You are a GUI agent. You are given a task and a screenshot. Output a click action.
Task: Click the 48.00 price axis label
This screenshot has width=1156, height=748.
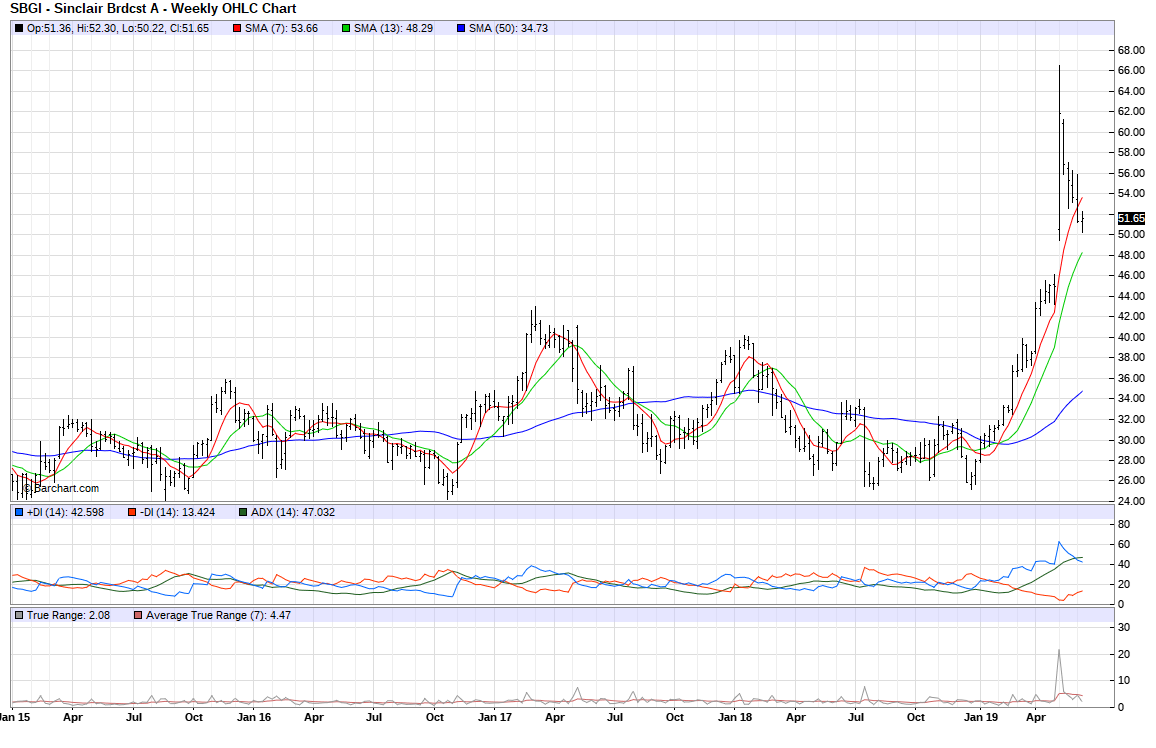(1131, 255)
